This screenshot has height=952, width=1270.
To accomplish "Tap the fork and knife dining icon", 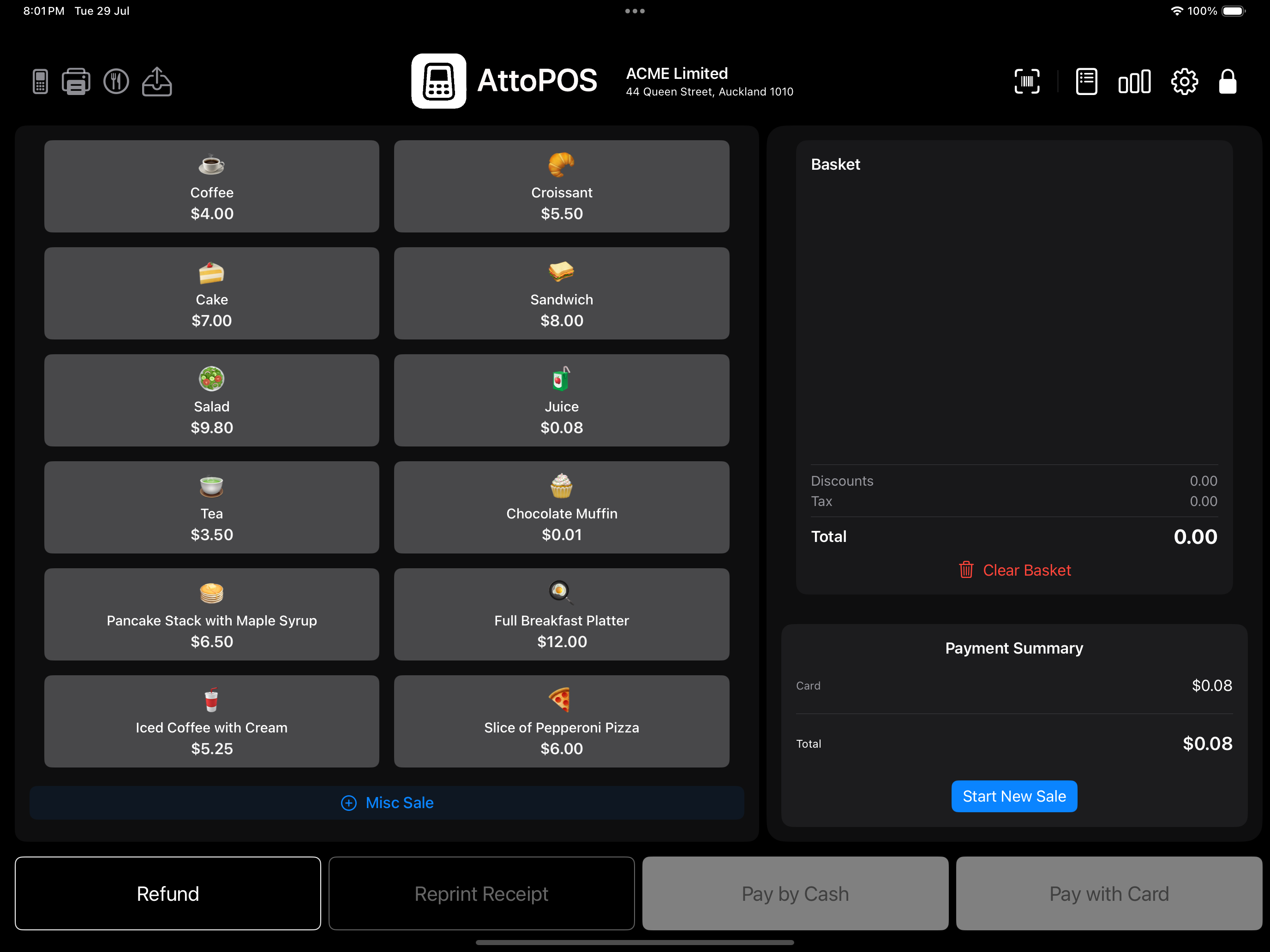I will coord(116,82).
